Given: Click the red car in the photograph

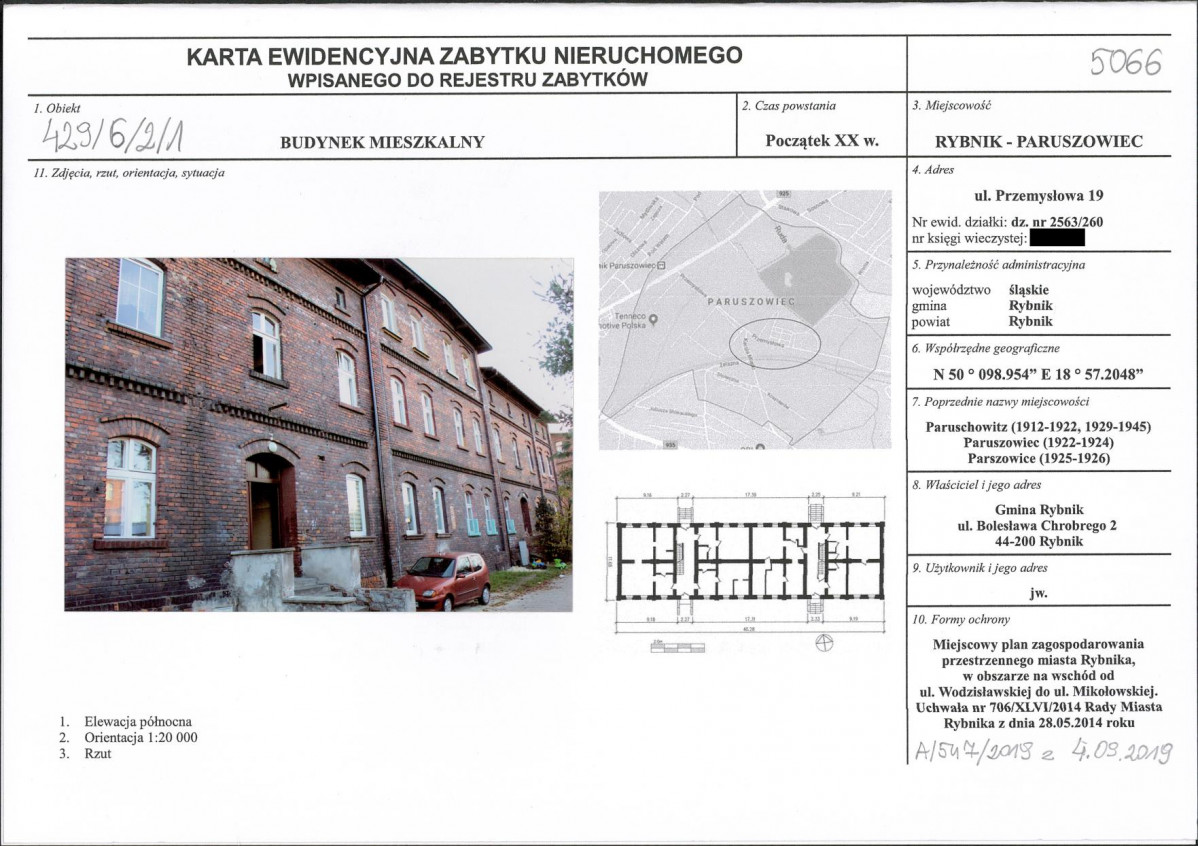Looking at the screenshot, I should (x=443, y=580).
